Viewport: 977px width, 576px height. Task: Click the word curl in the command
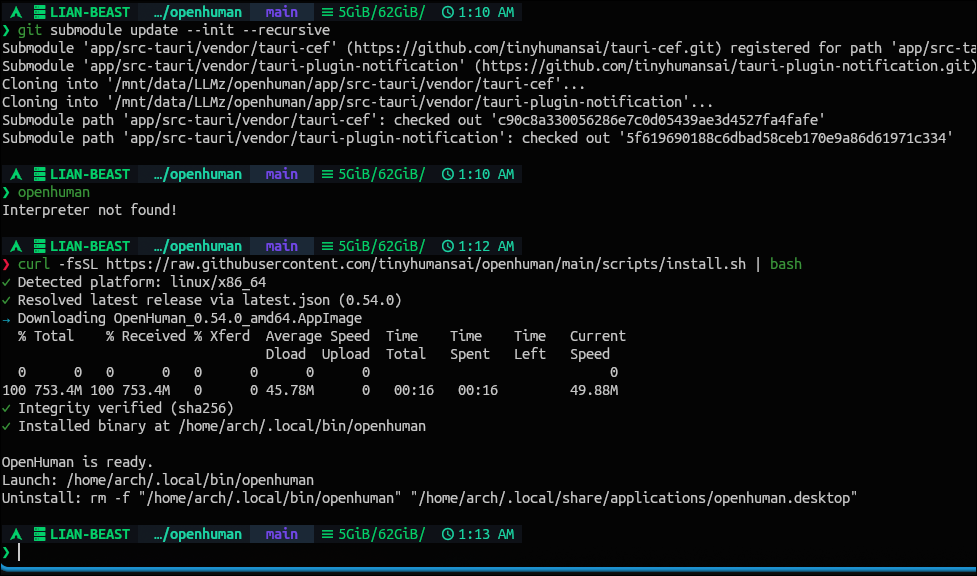tap(34, 264)
